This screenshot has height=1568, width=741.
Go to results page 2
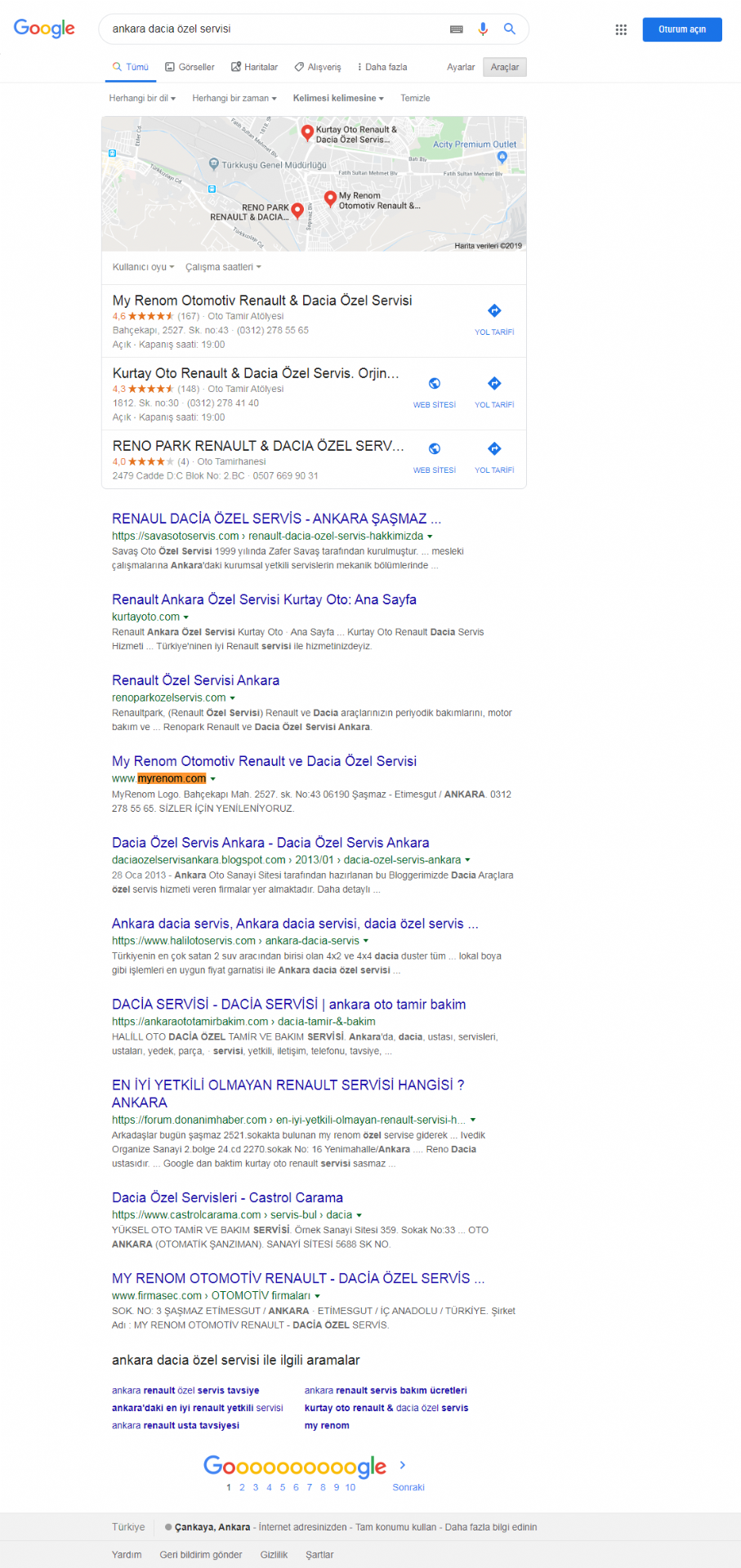coord(242,1487)
